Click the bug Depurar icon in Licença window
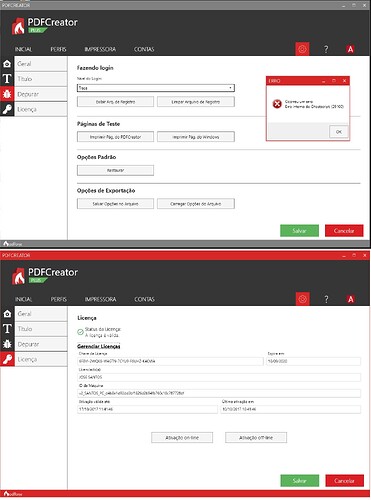 [x=7, y=344]
